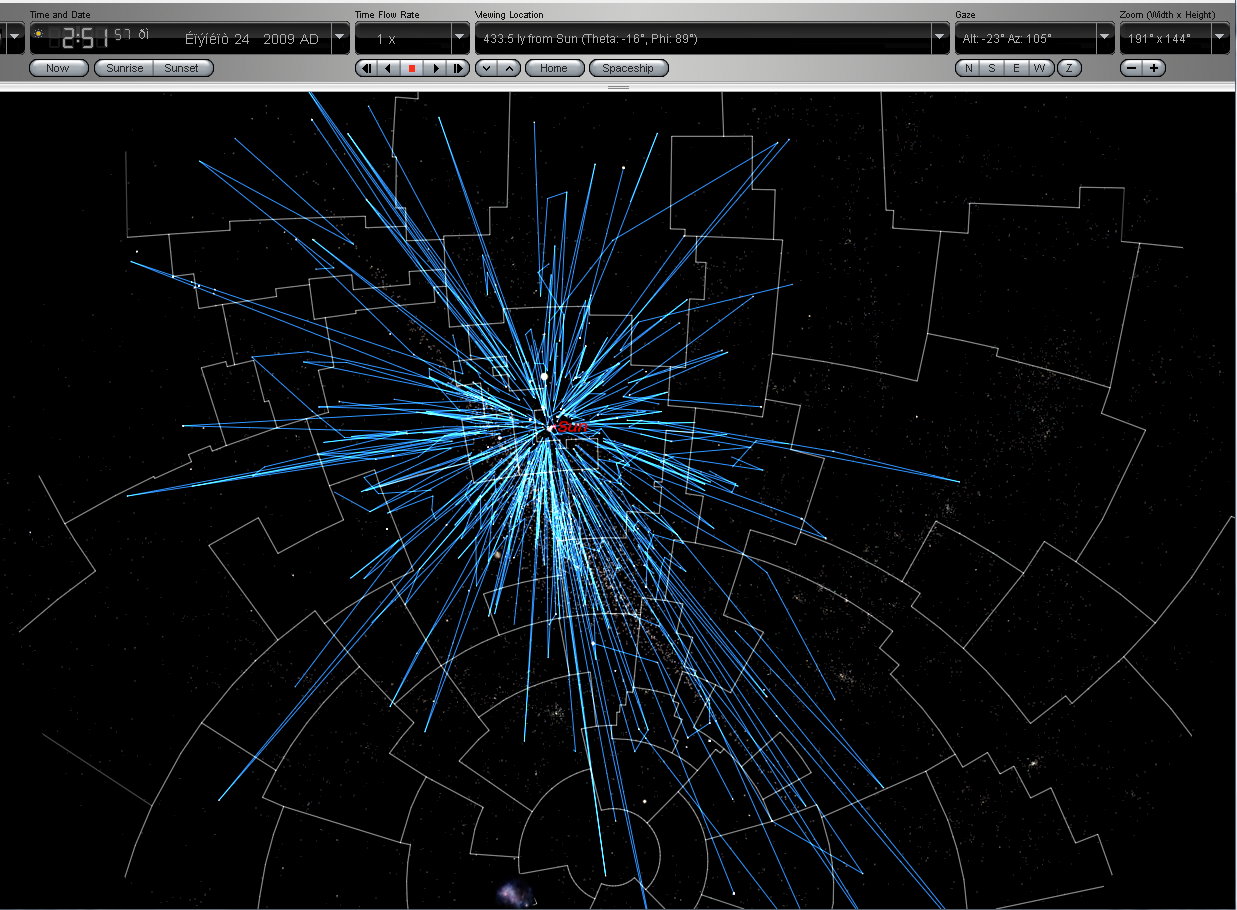
Task: Jump time to Sunrise
Action: coord(124,68)
